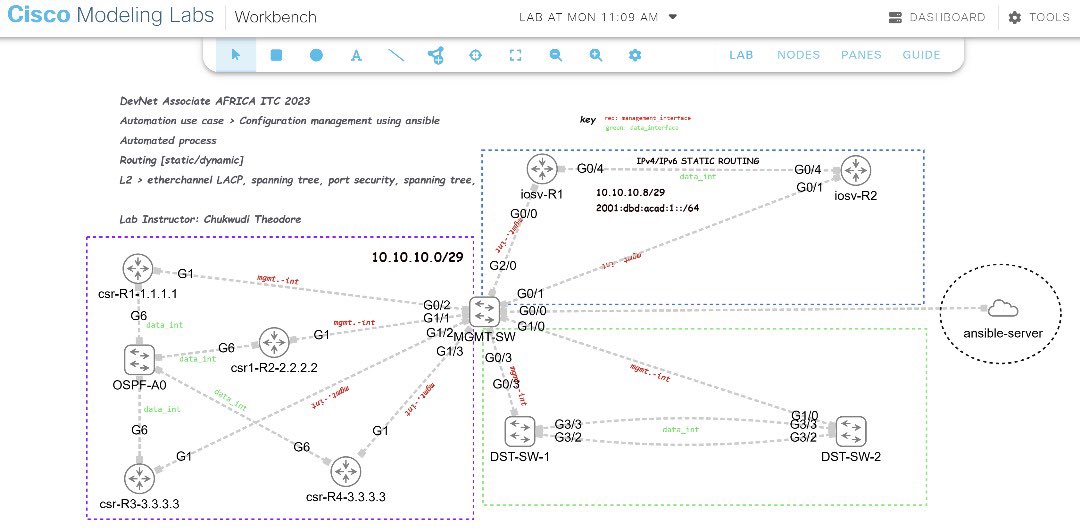The image size is (1080, 530).
Task: Open the LAB tab
Action: 741,55
